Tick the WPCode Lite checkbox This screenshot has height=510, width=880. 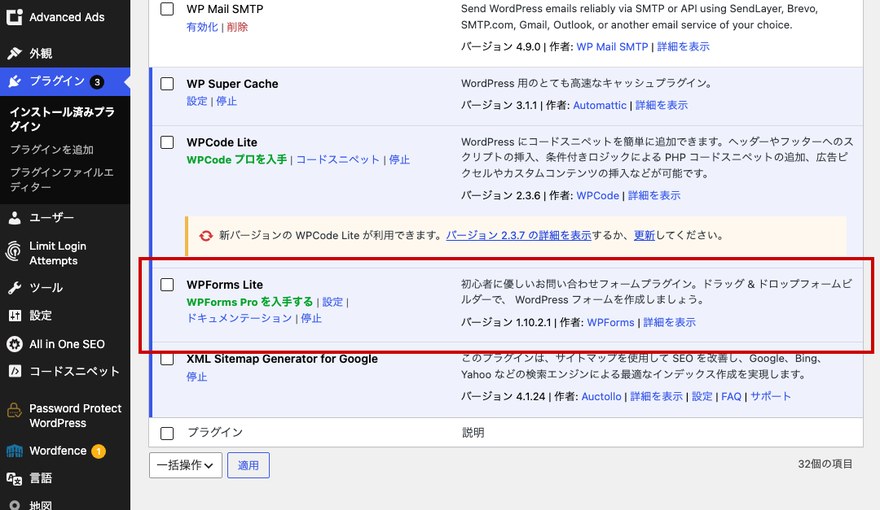click(167, 142)
